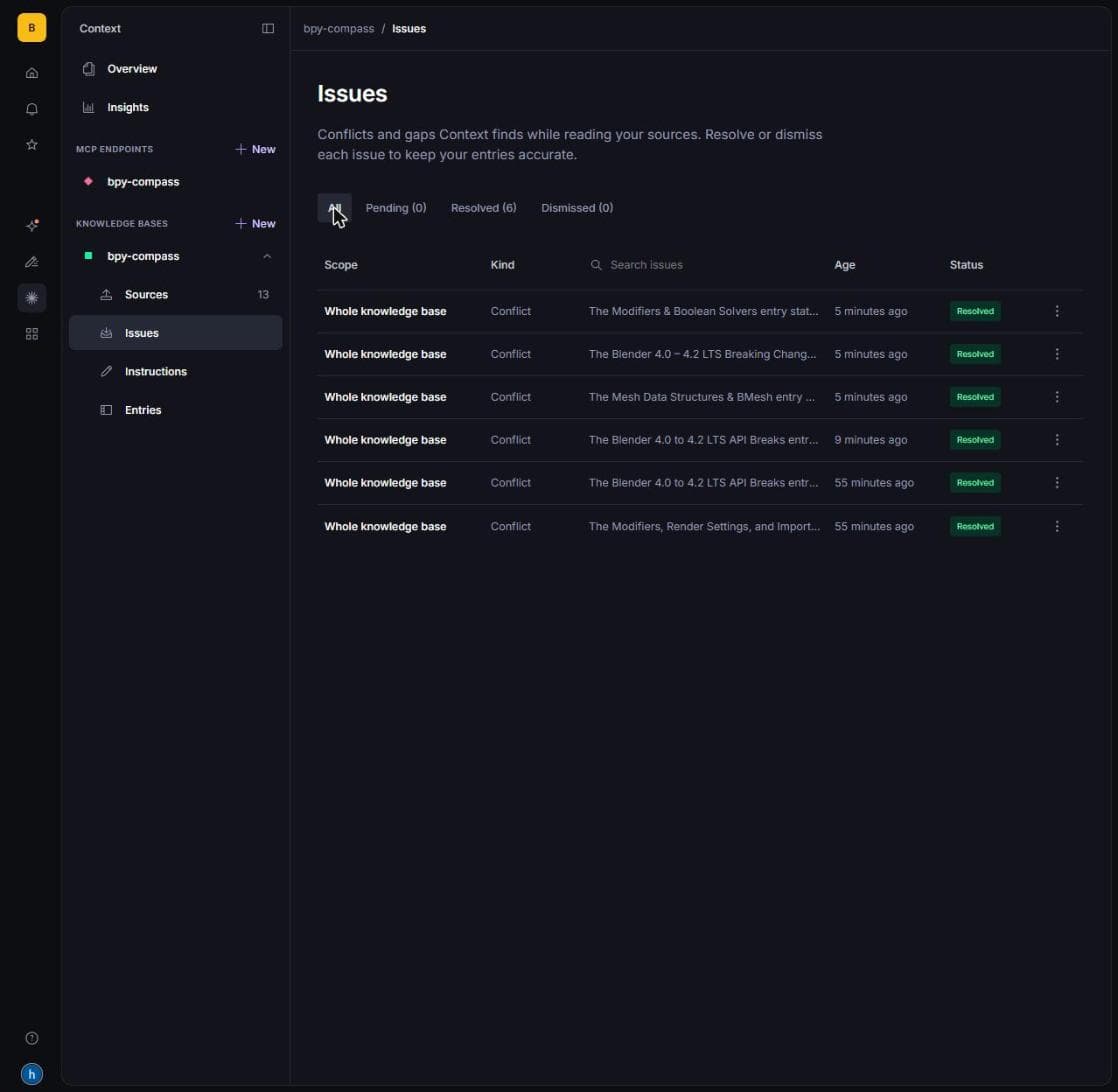Open the sparkle icon with orange dot
This screenshot has width=1118, height=1092.
point(31,225)
